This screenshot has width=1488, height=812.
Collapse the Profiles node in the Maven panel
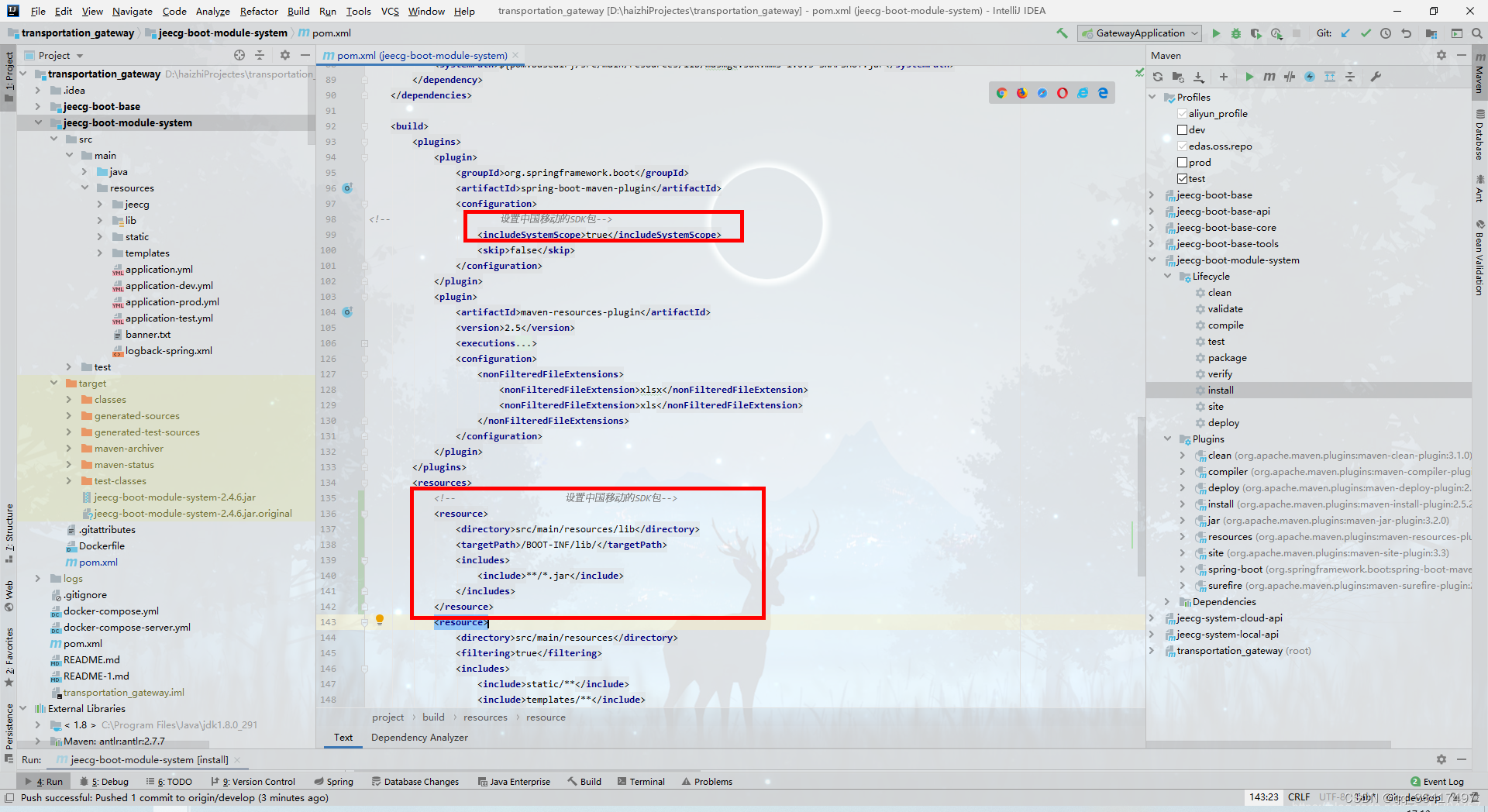(1152, 97)
